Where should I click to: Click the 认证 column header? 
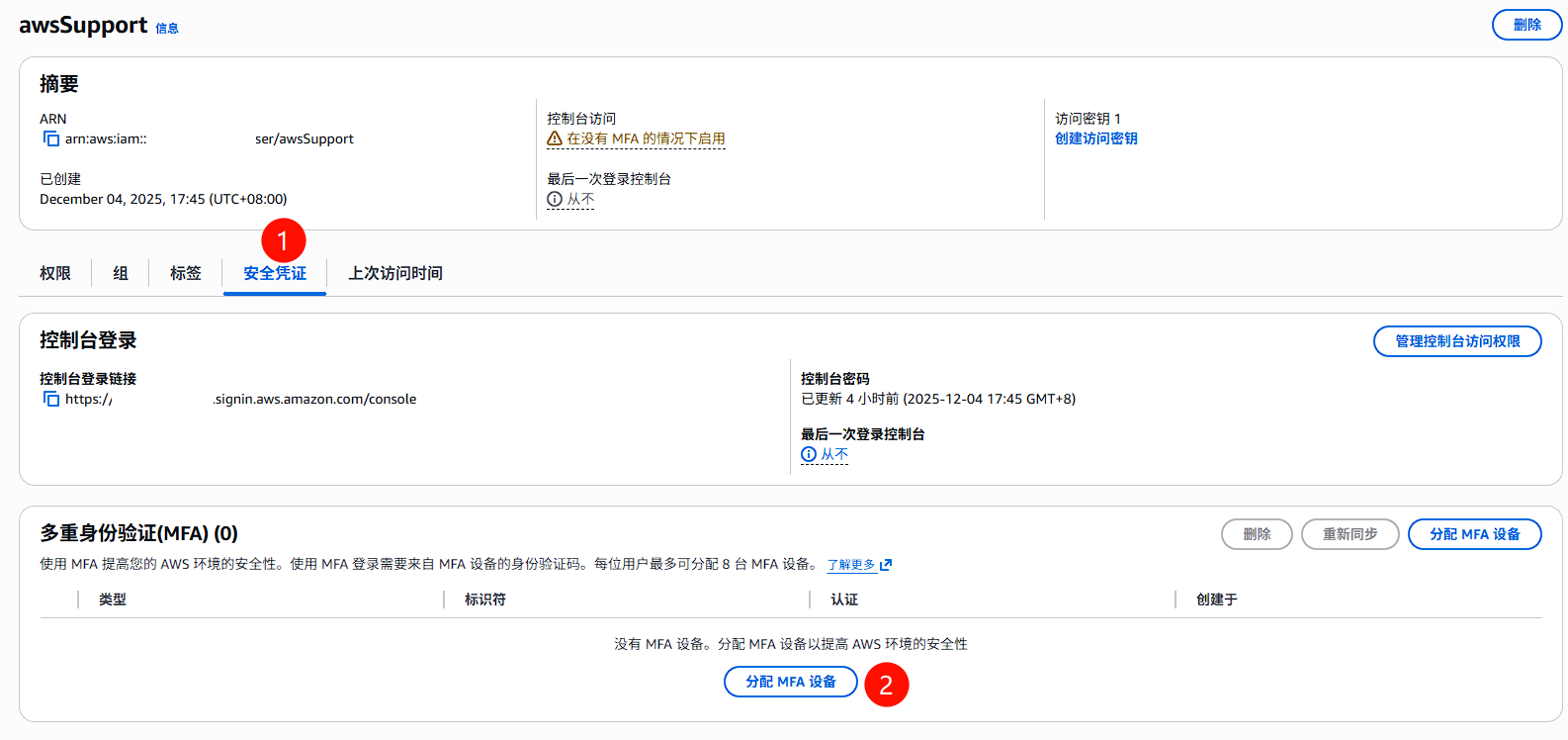point(844,600)
